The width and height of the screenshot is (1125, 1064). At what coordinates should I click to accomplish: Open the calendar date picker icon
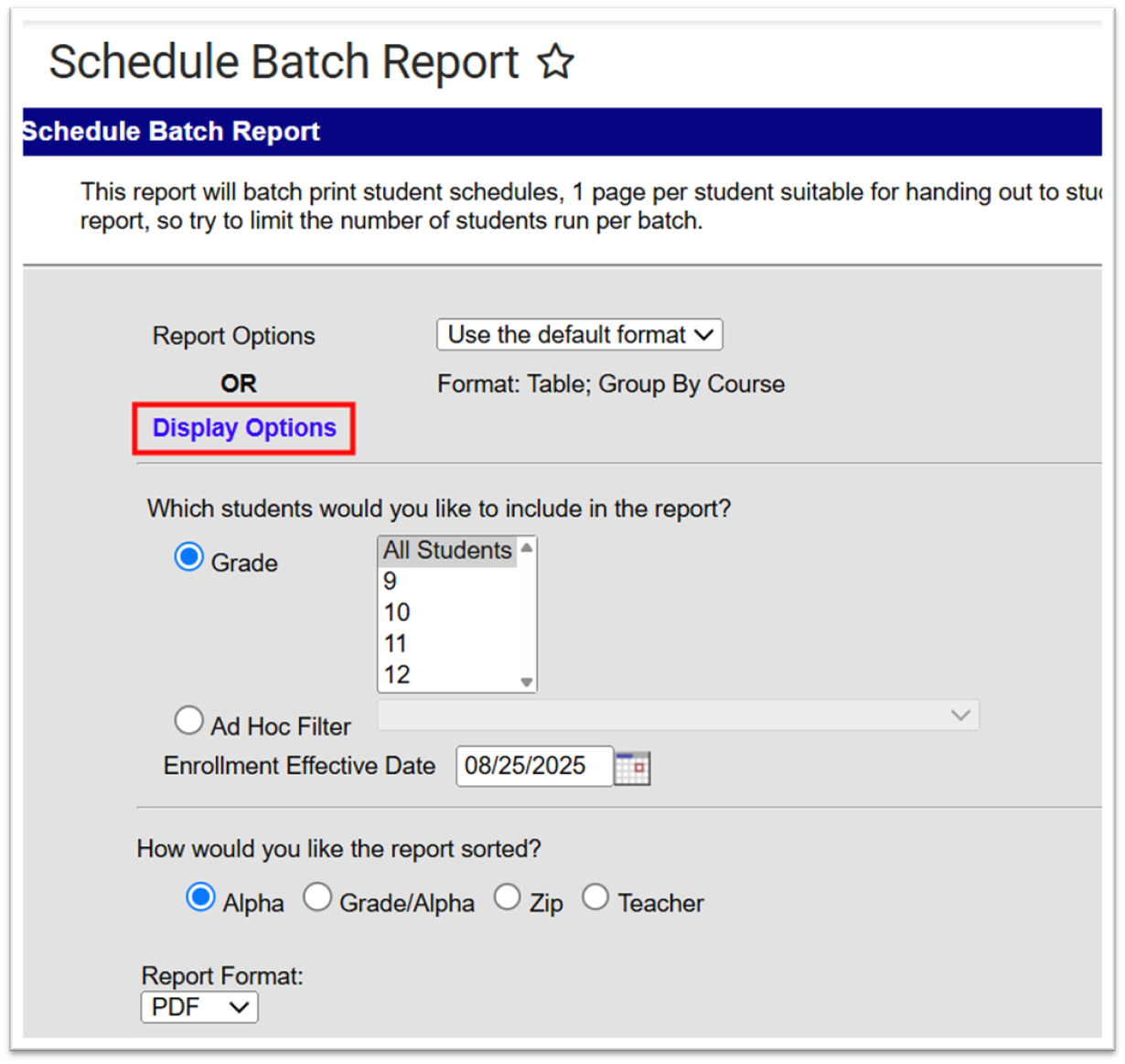point(632,768)
